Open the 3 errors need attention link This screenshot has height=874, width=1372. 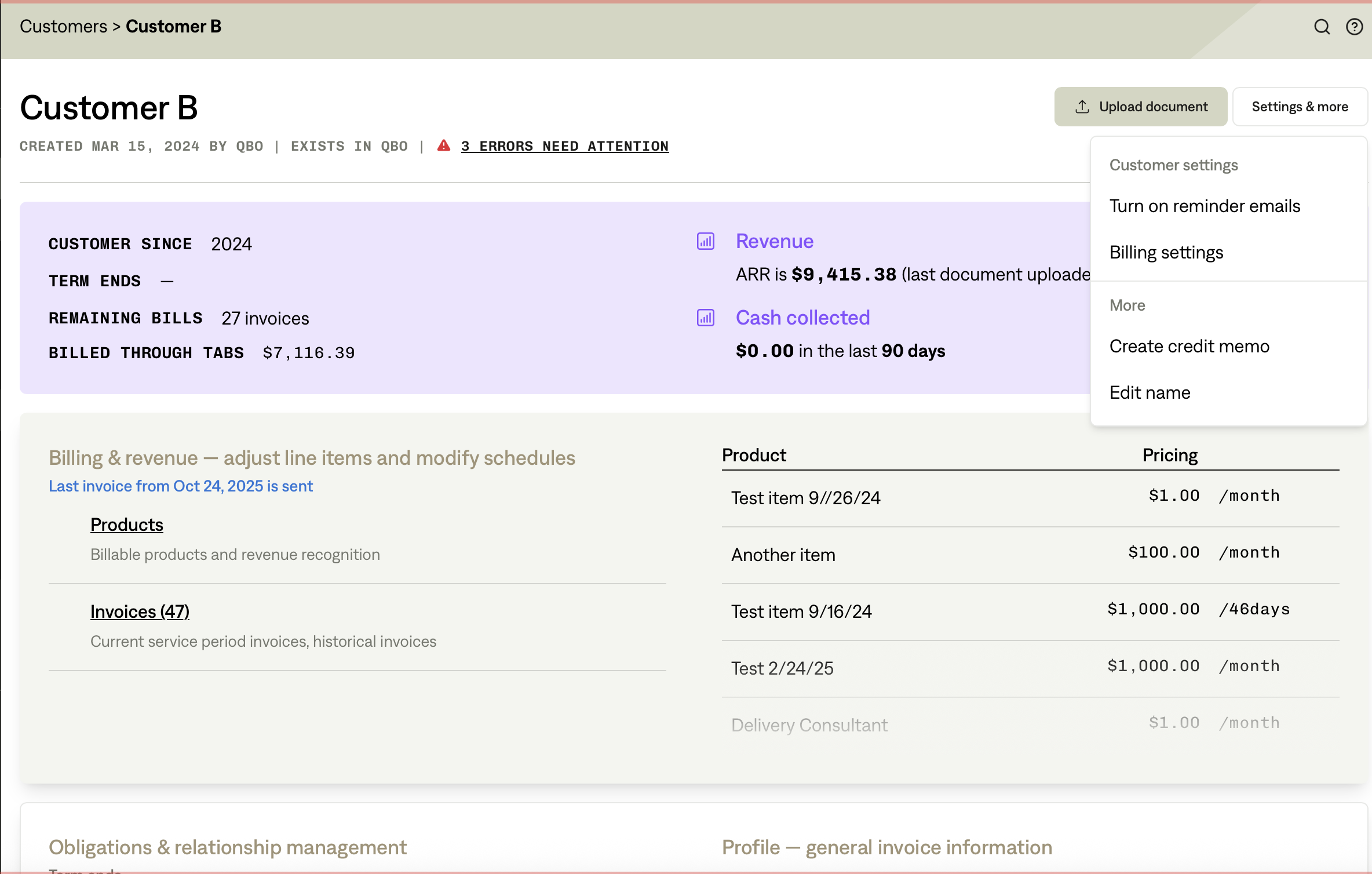coord(564,145)
